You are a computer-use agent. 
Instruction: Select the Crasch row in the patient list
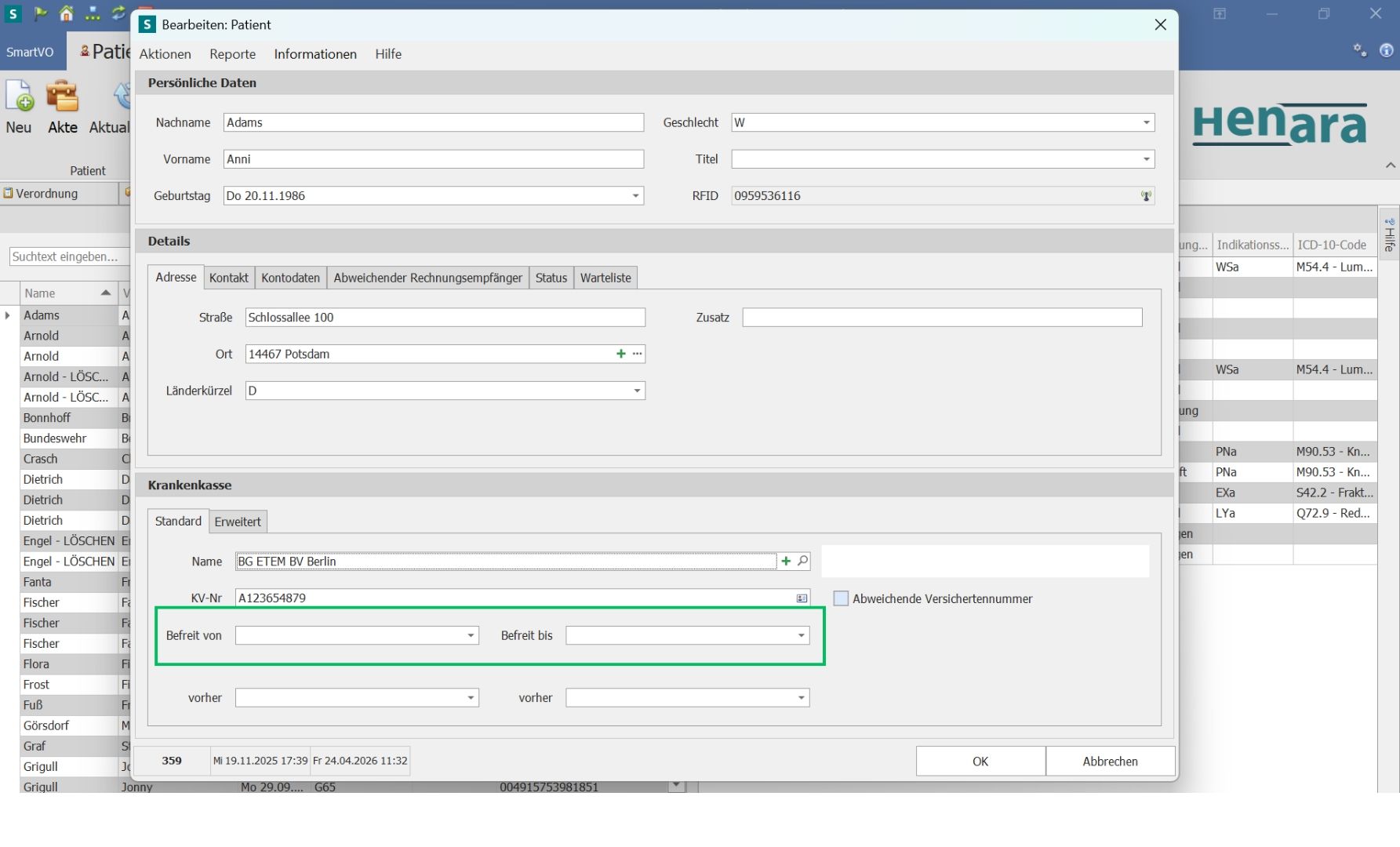click(x=69, y=459)
